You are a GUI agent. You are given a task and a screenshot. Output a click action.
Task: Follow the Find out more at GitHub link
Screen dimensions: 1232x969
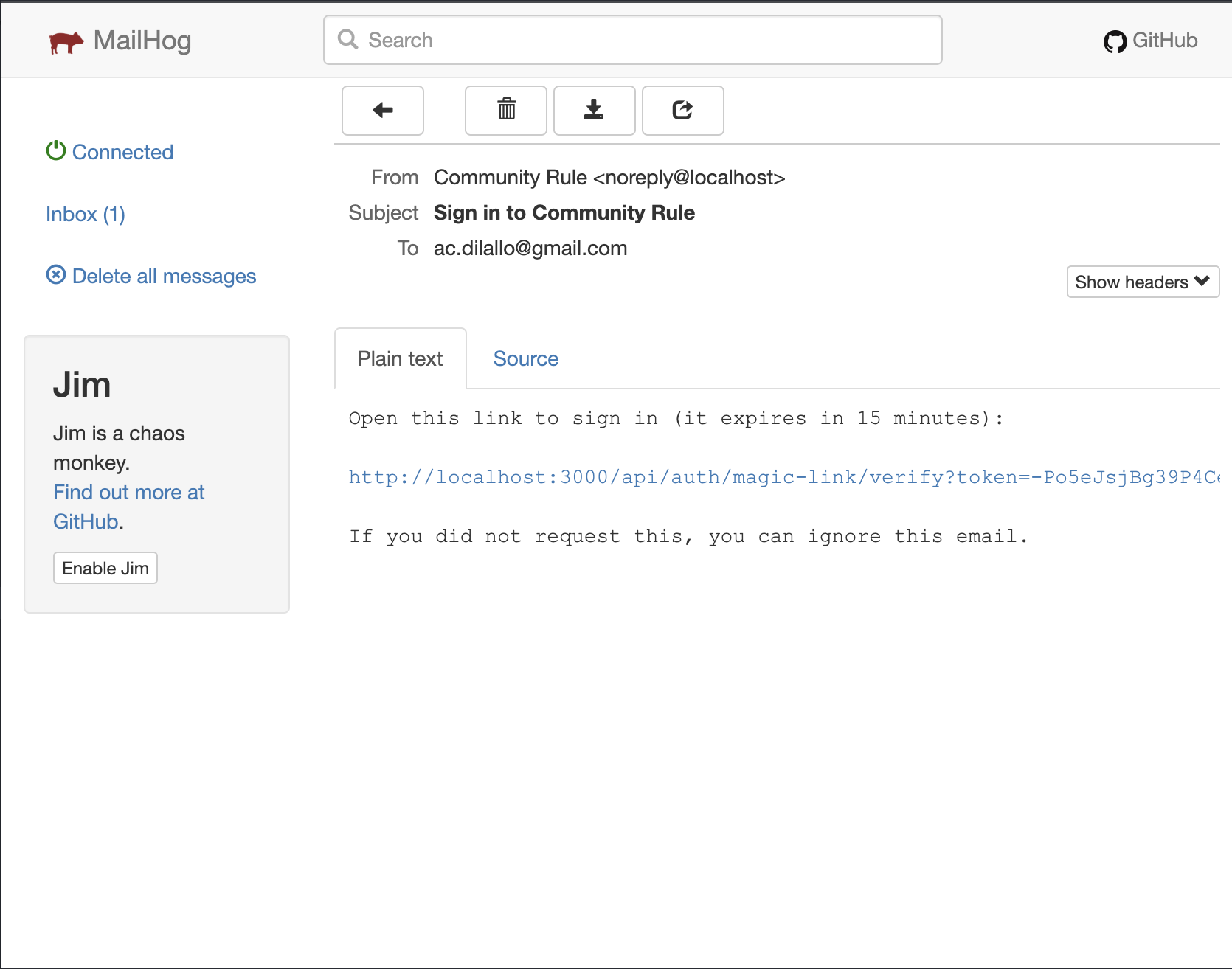tap(129, 507)
